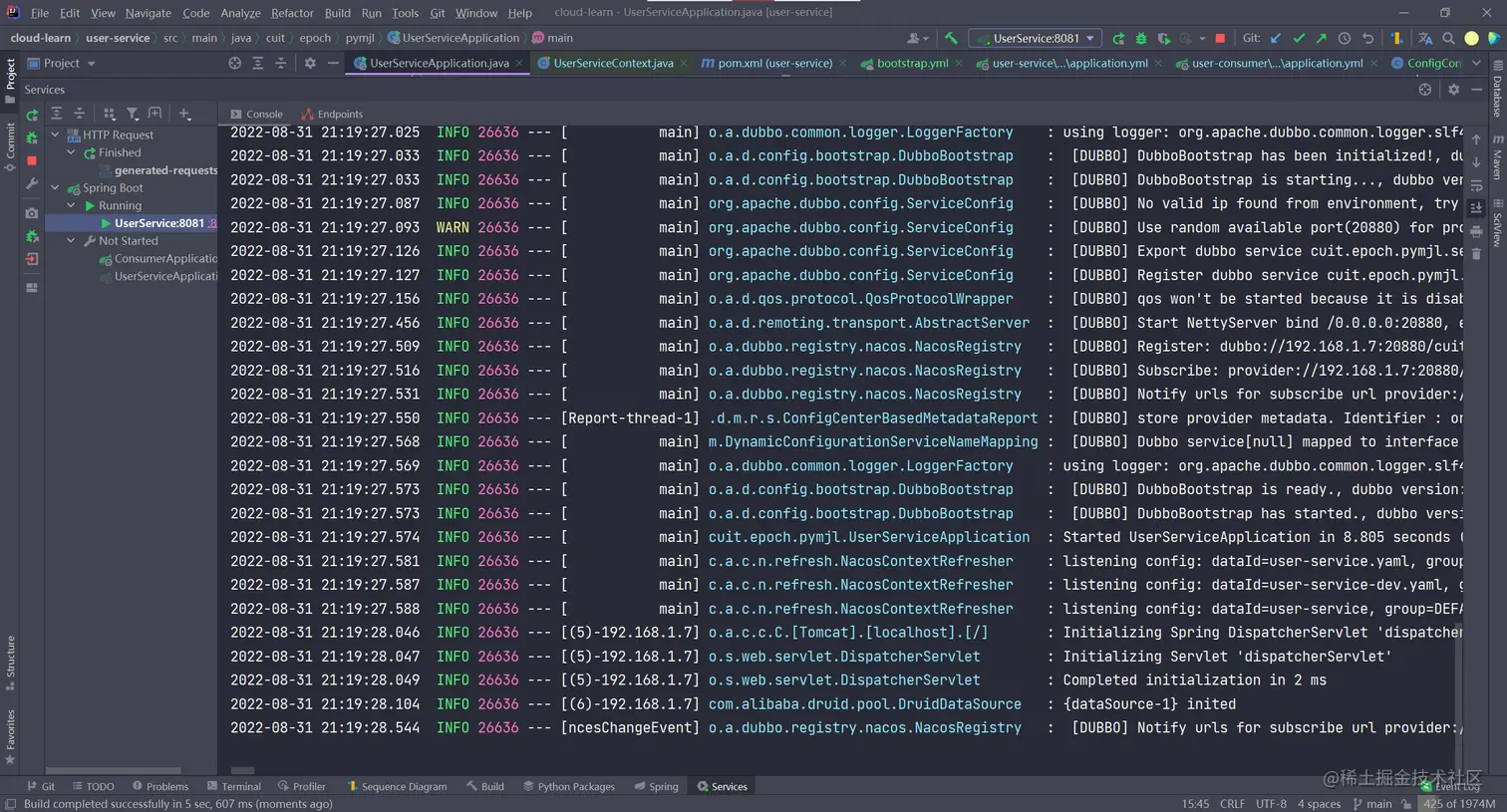The width and height of the screenshot is (1507, 812).
Task: Open the Services Group By icon
Action: click(x=109, y=114)
